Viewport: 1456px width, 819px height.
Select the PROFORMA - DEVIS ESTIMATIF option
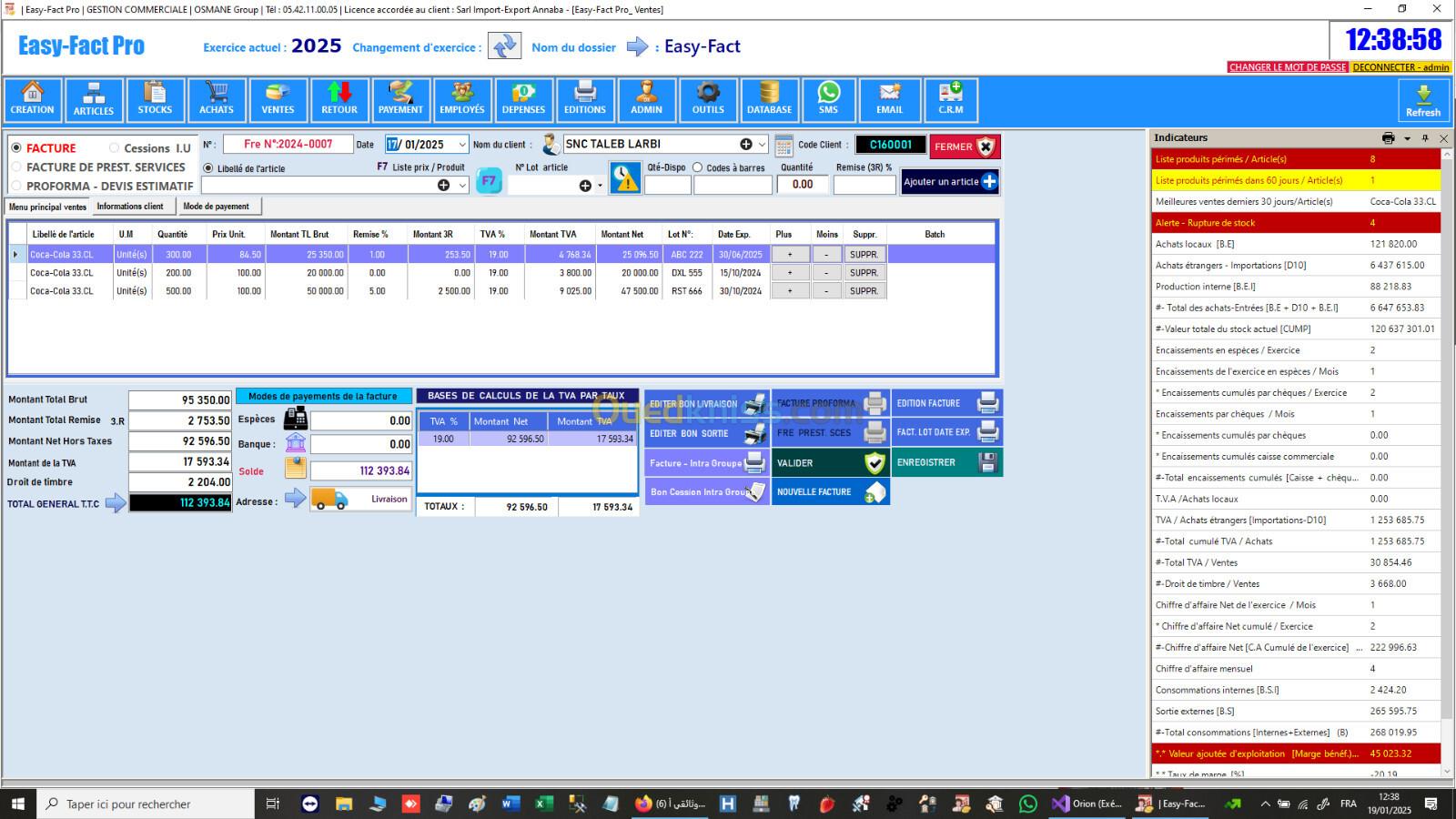pos(16,186)
